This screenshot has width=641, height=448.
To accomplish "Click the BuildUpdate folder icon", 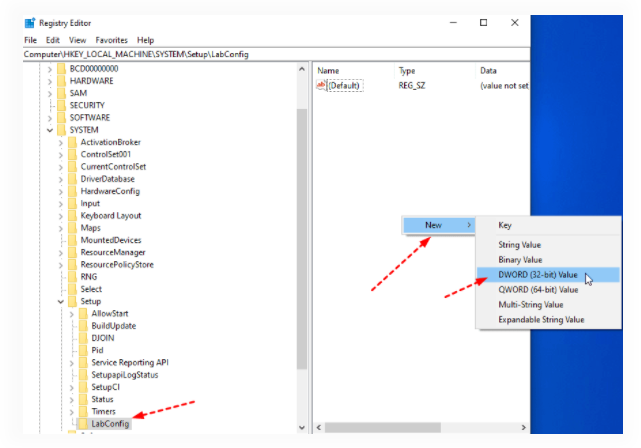I will 83,326.
